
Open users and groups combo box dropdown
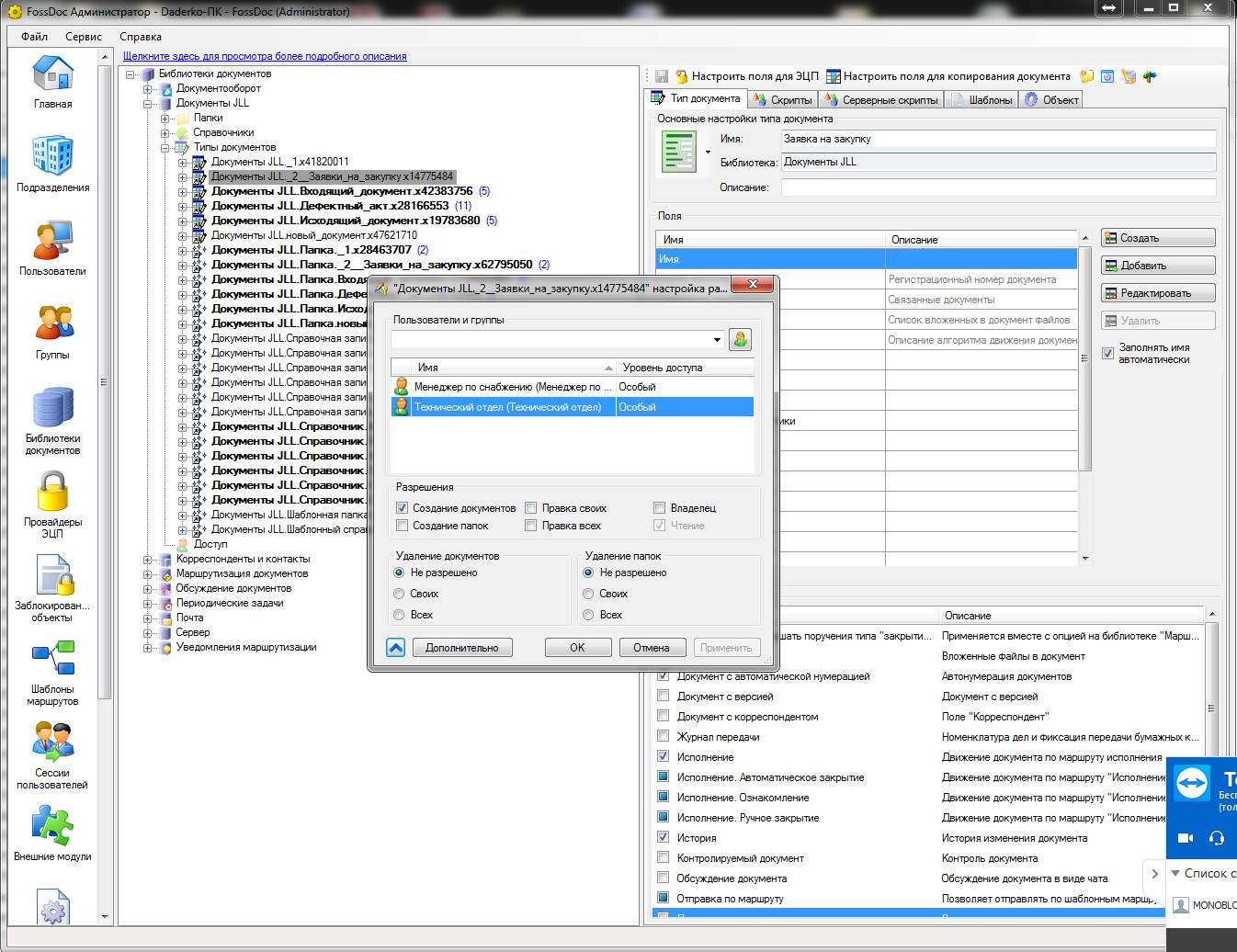pyautogui.click(x=717, y=340)
